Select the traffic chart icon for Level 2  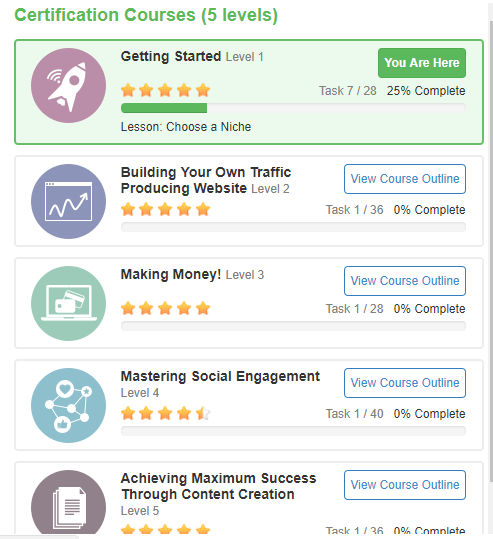(x=68, y=201)
